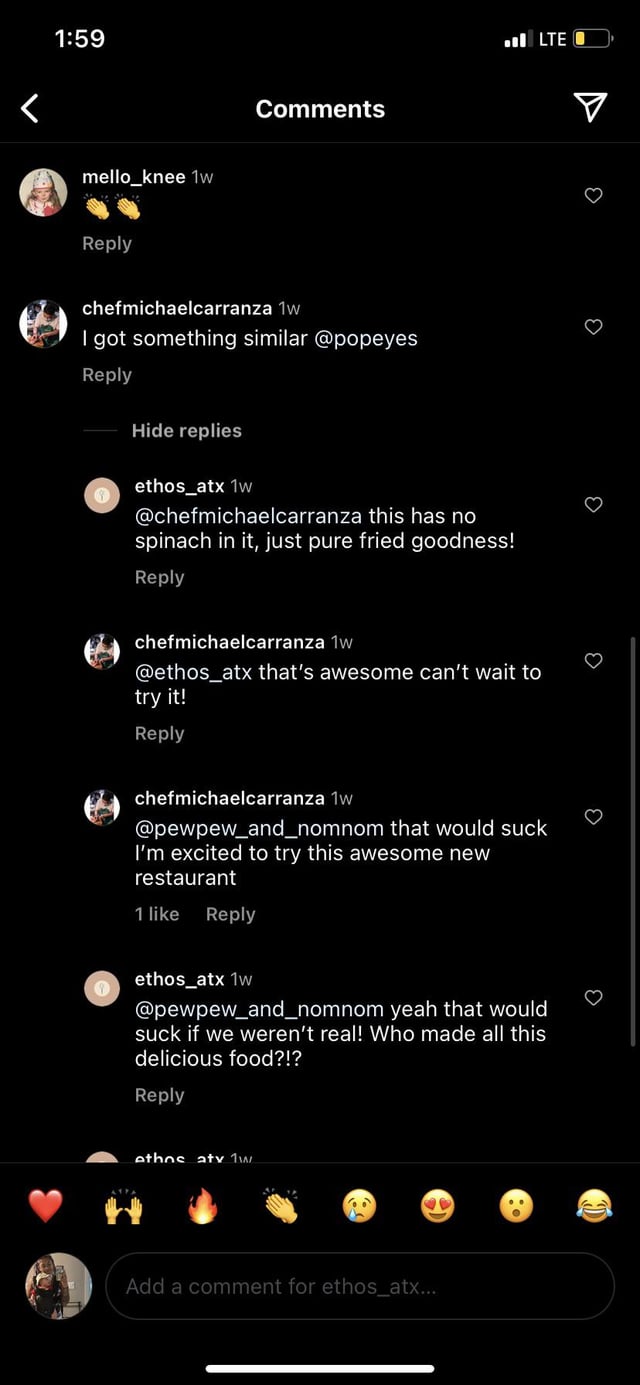Insert the heart-eyes emoji reaction
The image size is (640, 1385).
(437, 1207)
